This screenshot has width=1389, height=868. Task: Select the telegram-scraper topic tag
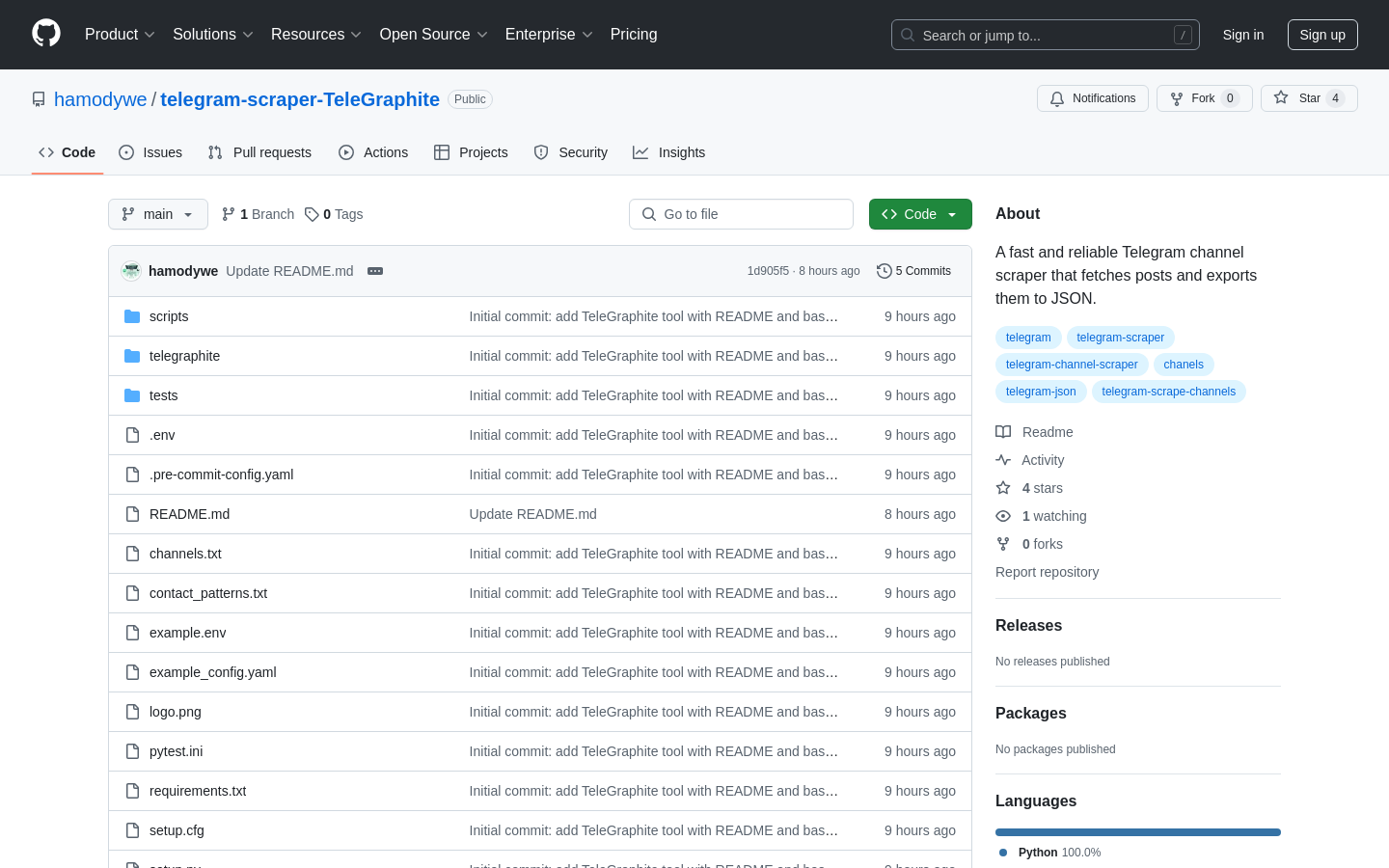[1120, 338]
